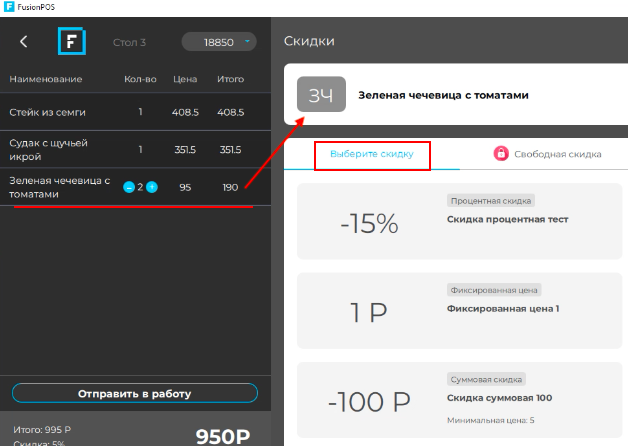The height and width of the screenshot is (446, 628).
Task: Click the pink lock icon of Свободная скидка
Action: tap(501, 153)
